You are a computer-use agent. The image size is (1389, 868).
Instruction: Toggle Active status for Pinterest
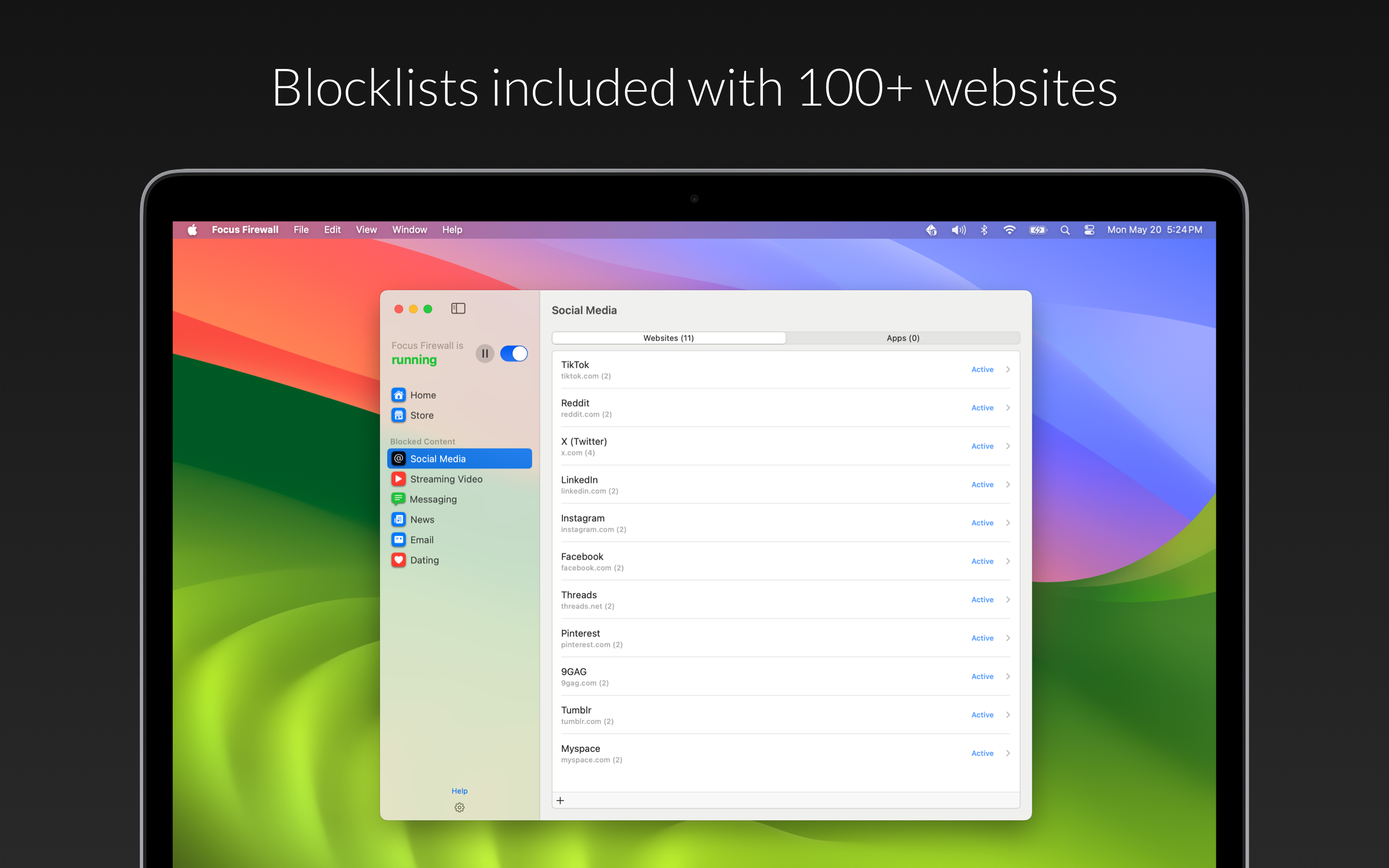tap(982, 638)
